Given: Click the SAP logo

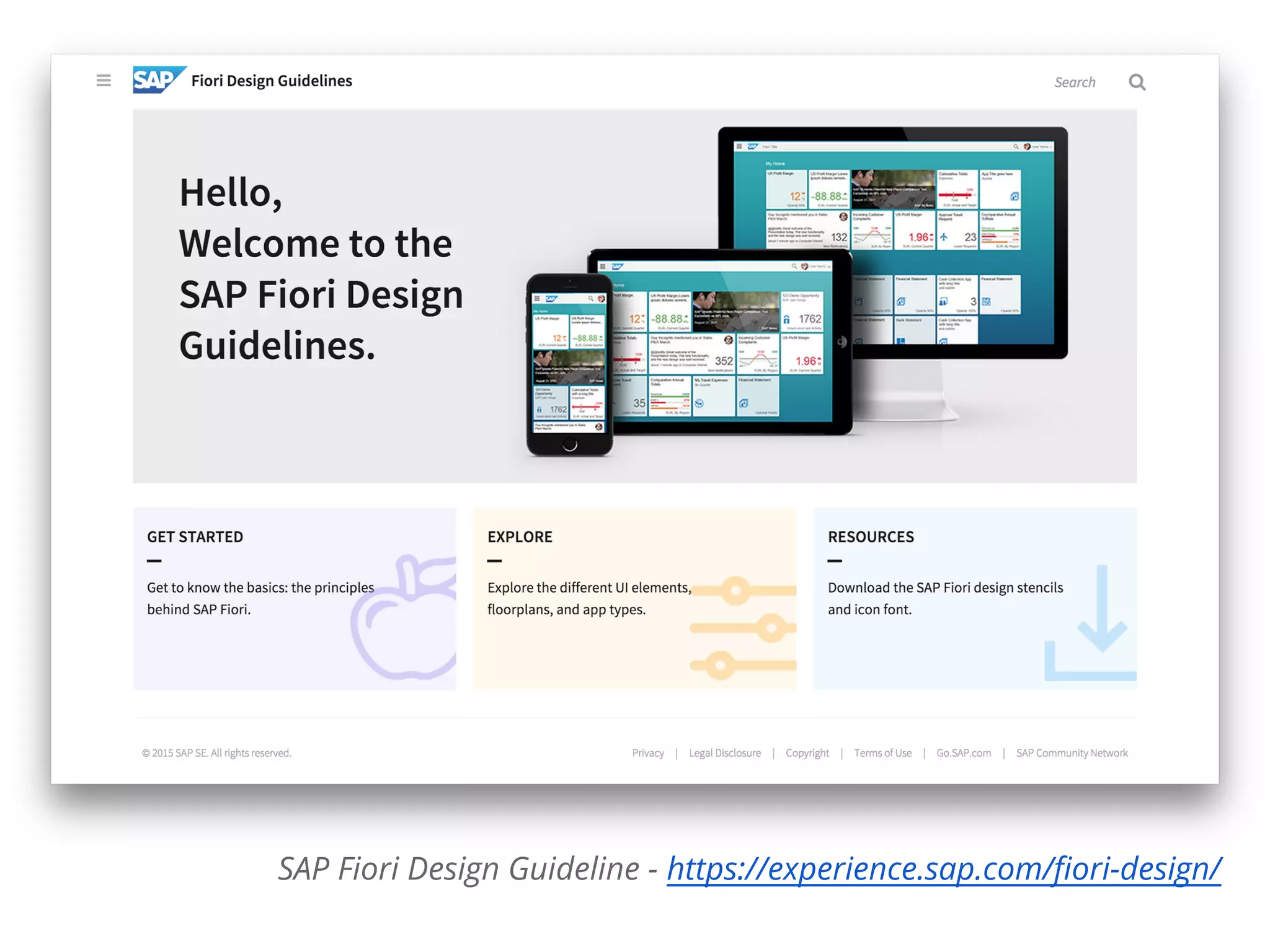Looking at the screenshot, I should point(159,80).
